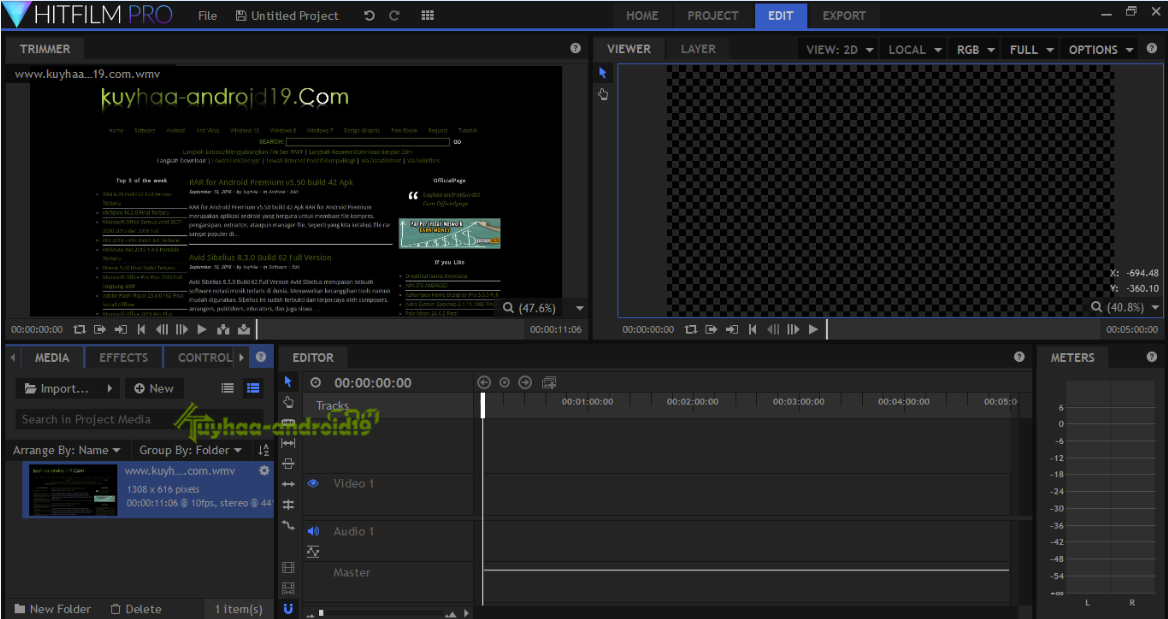1168x619 pixels.
Task: Go to previous keyframe in Editor
Action: point(484,382)
